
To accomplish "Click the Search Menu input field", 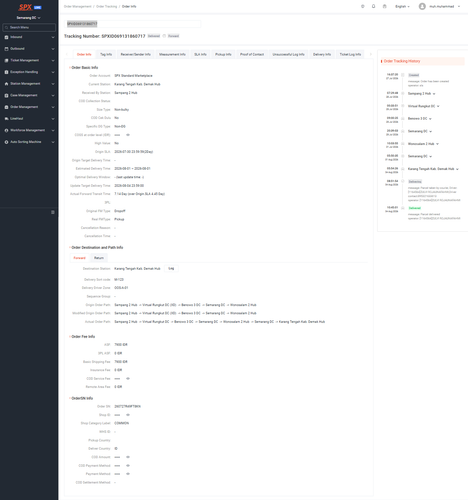I will point(29,28).
